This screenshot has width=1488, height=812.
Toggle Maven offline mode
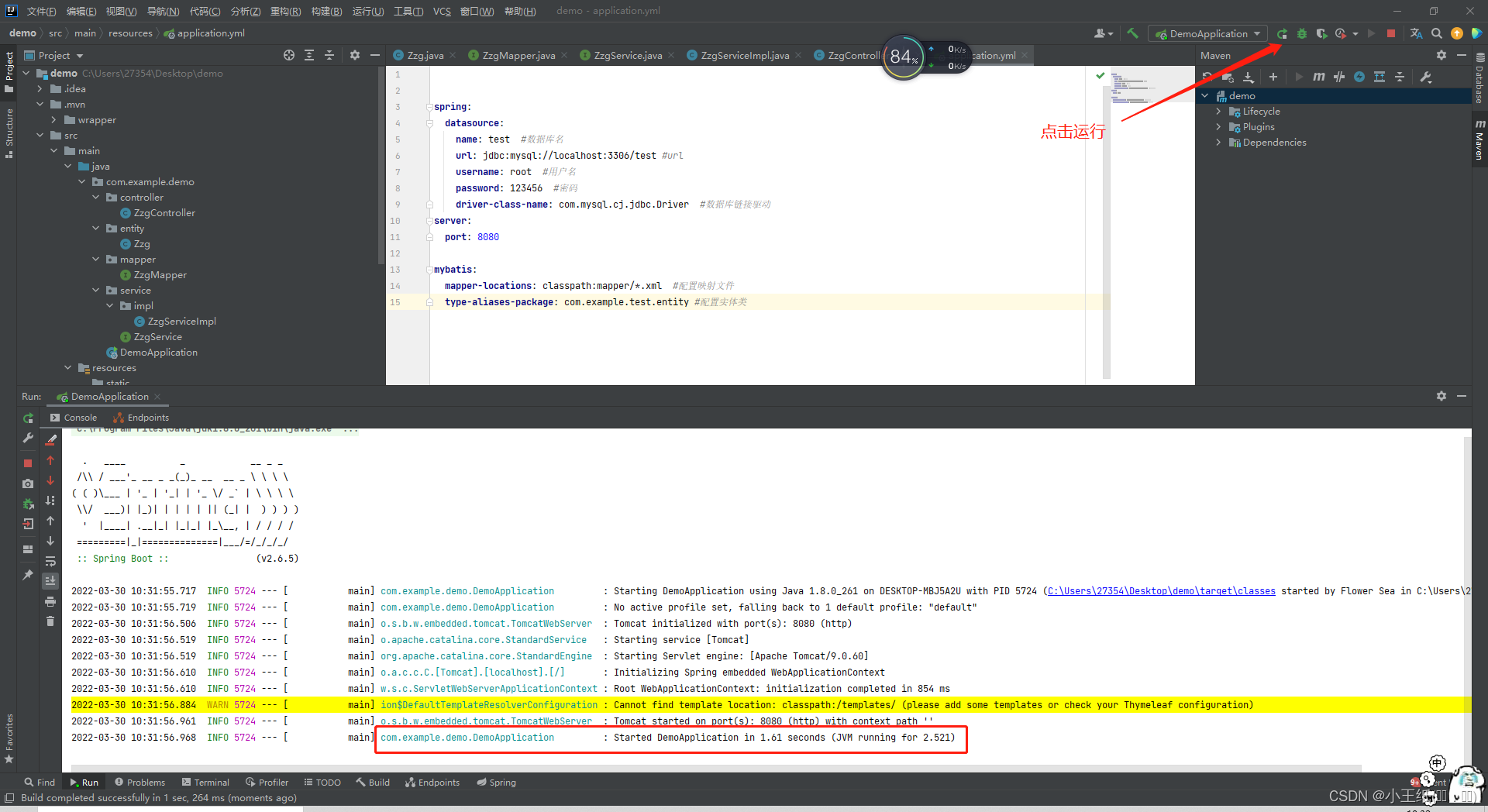pyautogui.click(x=1359, y=77)
